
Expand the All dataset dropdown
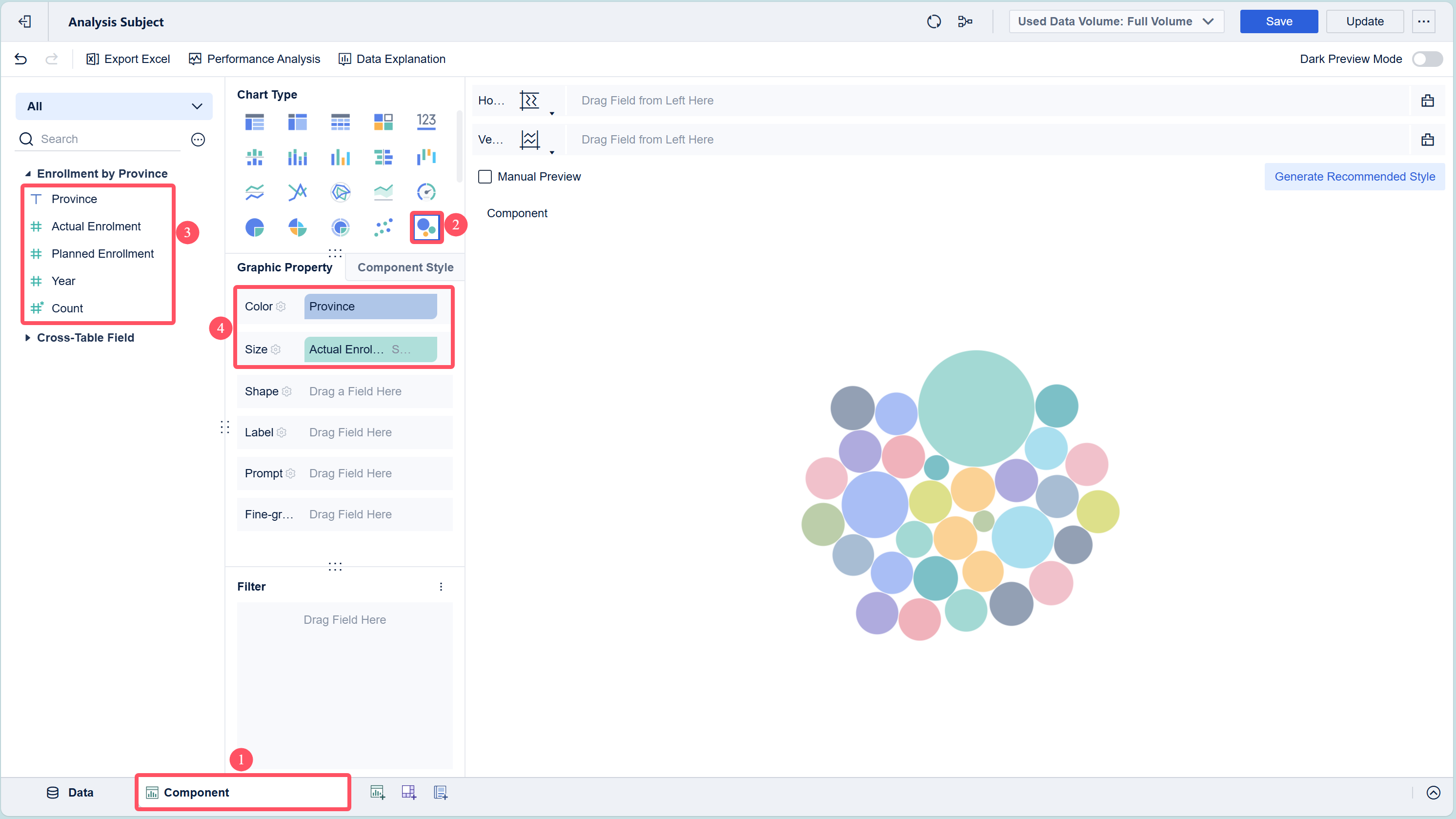[x=114, y=106]
